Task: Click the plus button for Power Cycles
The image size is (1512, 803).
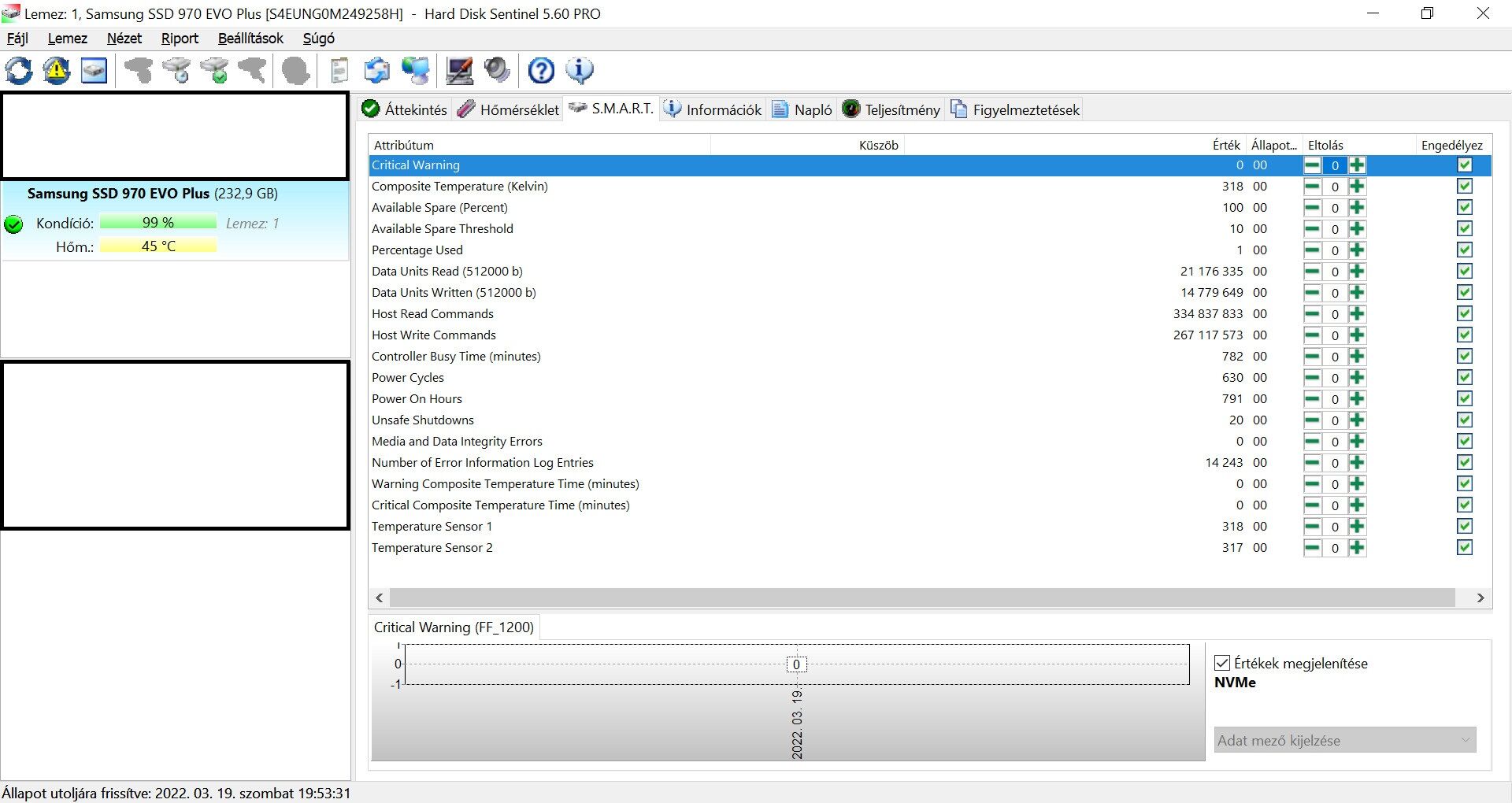Action: coord(1357,378)
